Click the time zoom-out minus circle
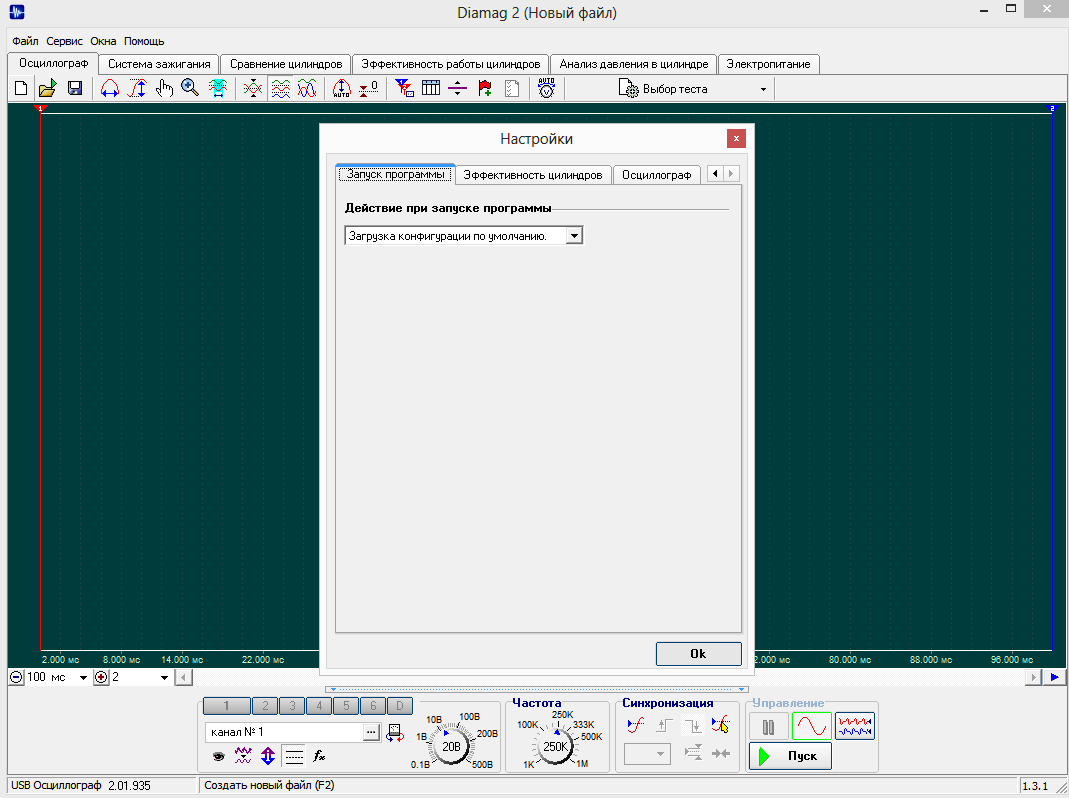The image size is (1069, 798). pyautogui.click(x=16, y=677)
